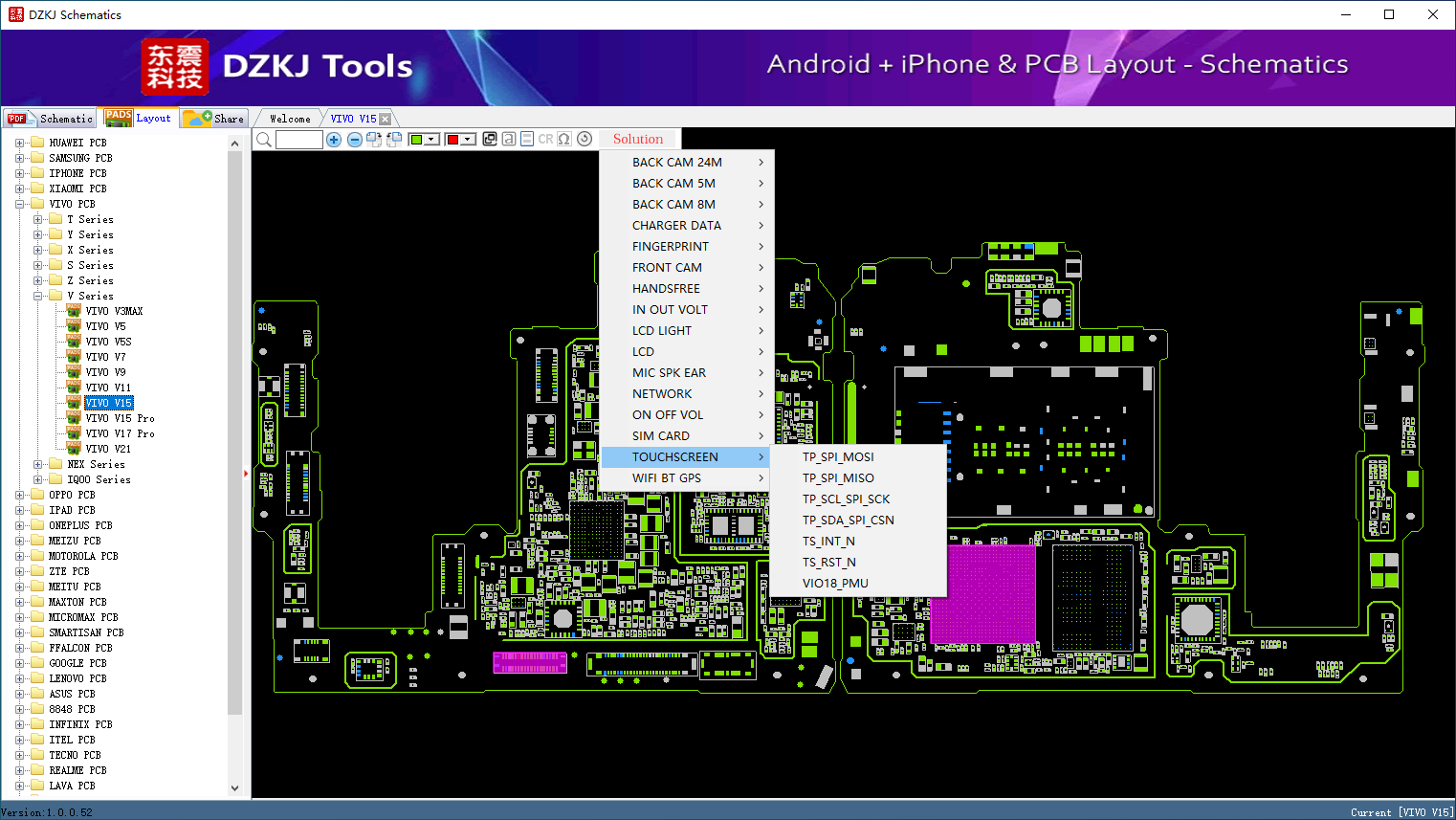Viewport: 1456px width, 820px height.
Task: Zoom in with the blue plus icon
Action: [334, 140]
